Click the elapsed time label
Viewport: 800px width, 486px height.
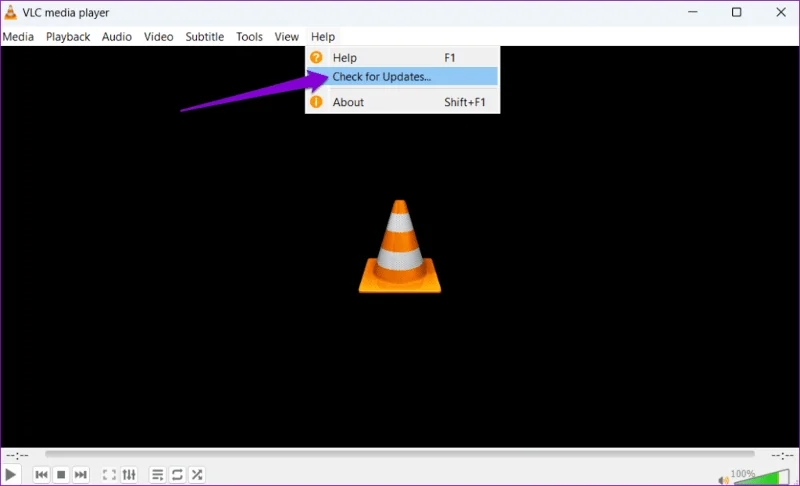point(17,455)
